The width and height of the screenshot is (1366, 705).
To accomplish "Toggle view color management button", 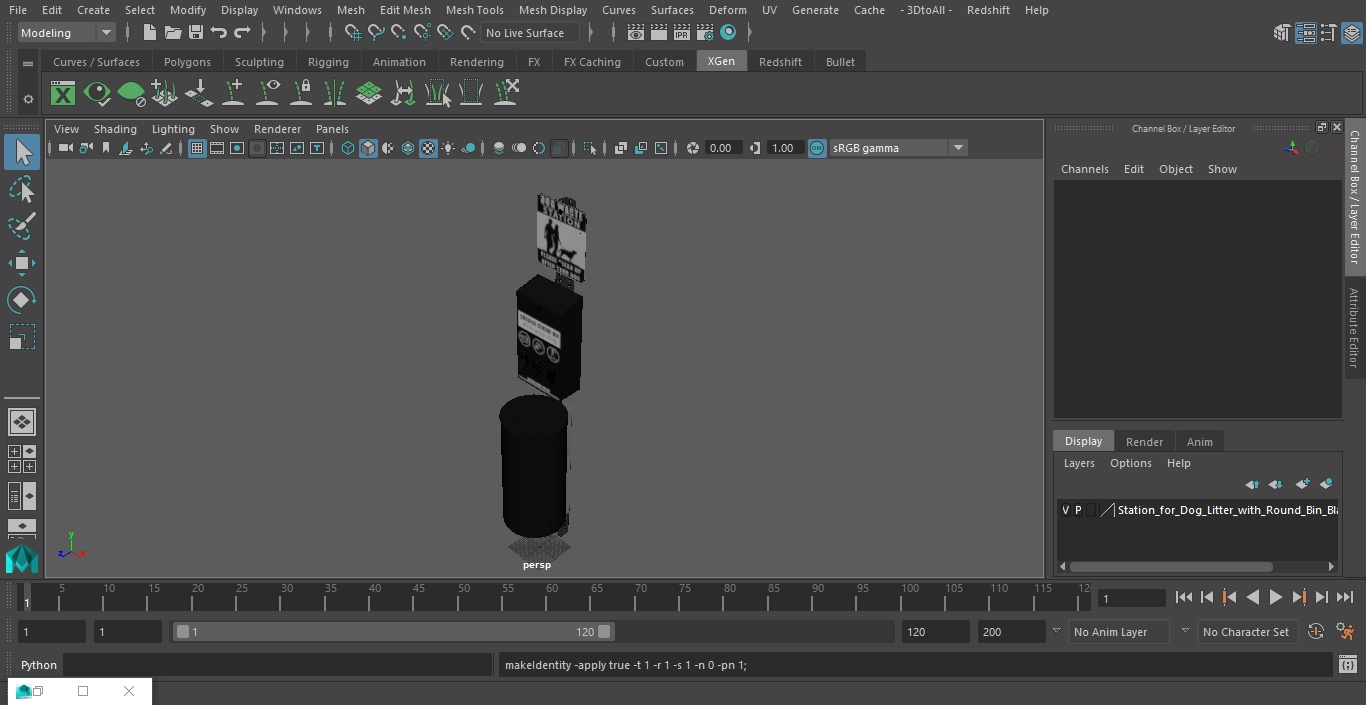I will click(x=817, y=148).
